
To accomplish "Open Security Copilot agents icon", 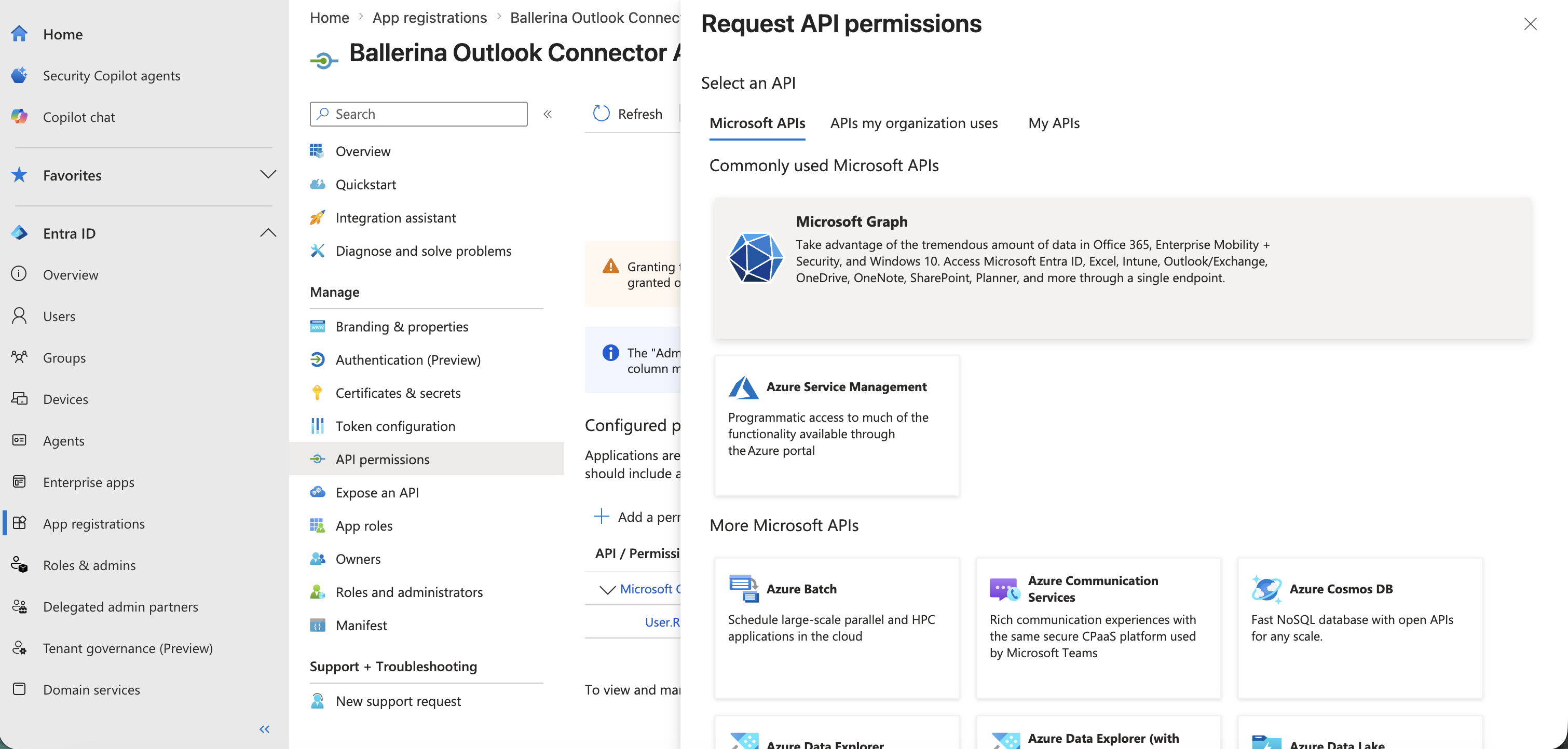I will [19, 75].
